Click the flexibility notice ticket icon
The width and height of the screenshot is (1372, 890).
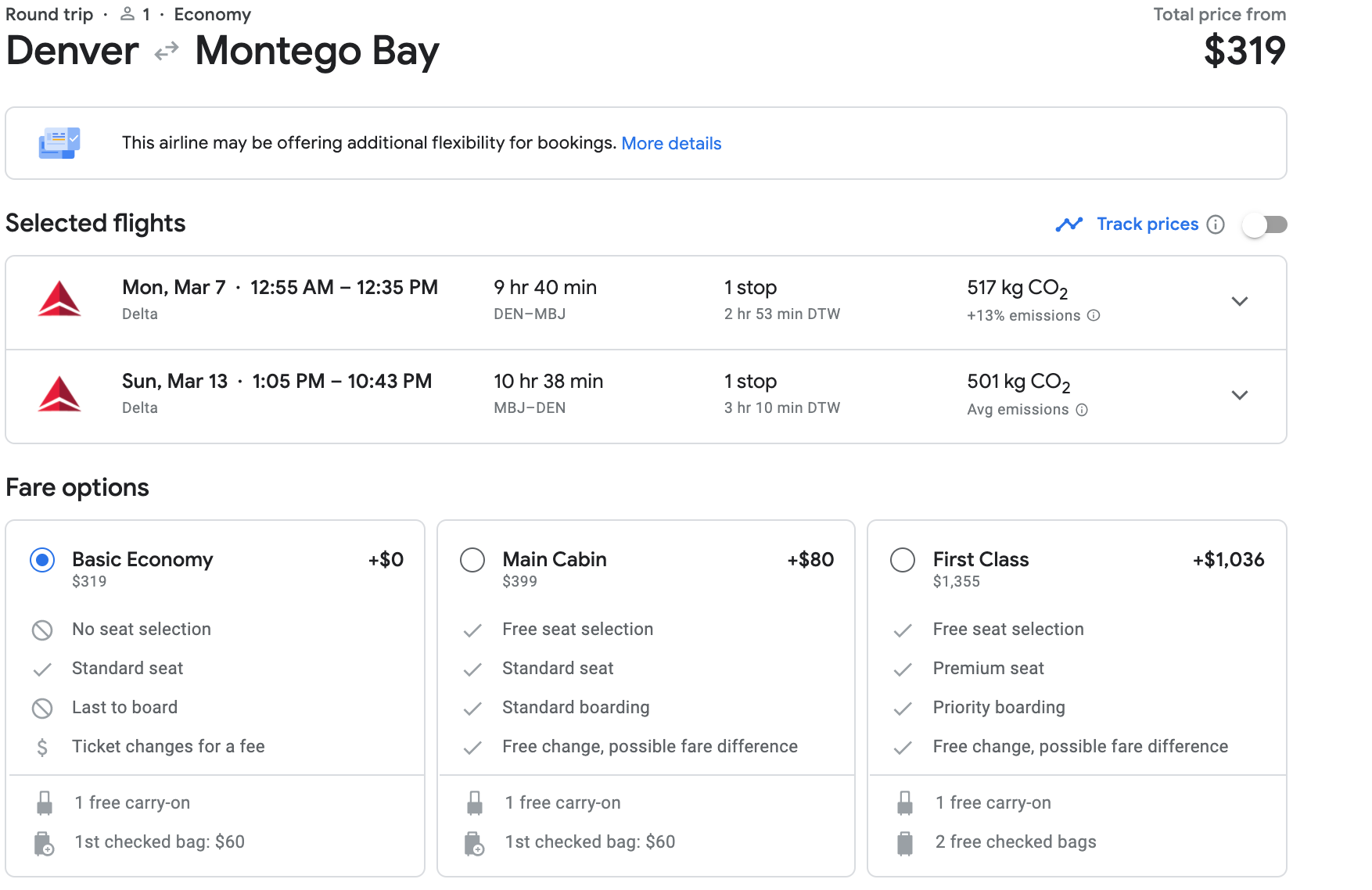pos(59,143)
